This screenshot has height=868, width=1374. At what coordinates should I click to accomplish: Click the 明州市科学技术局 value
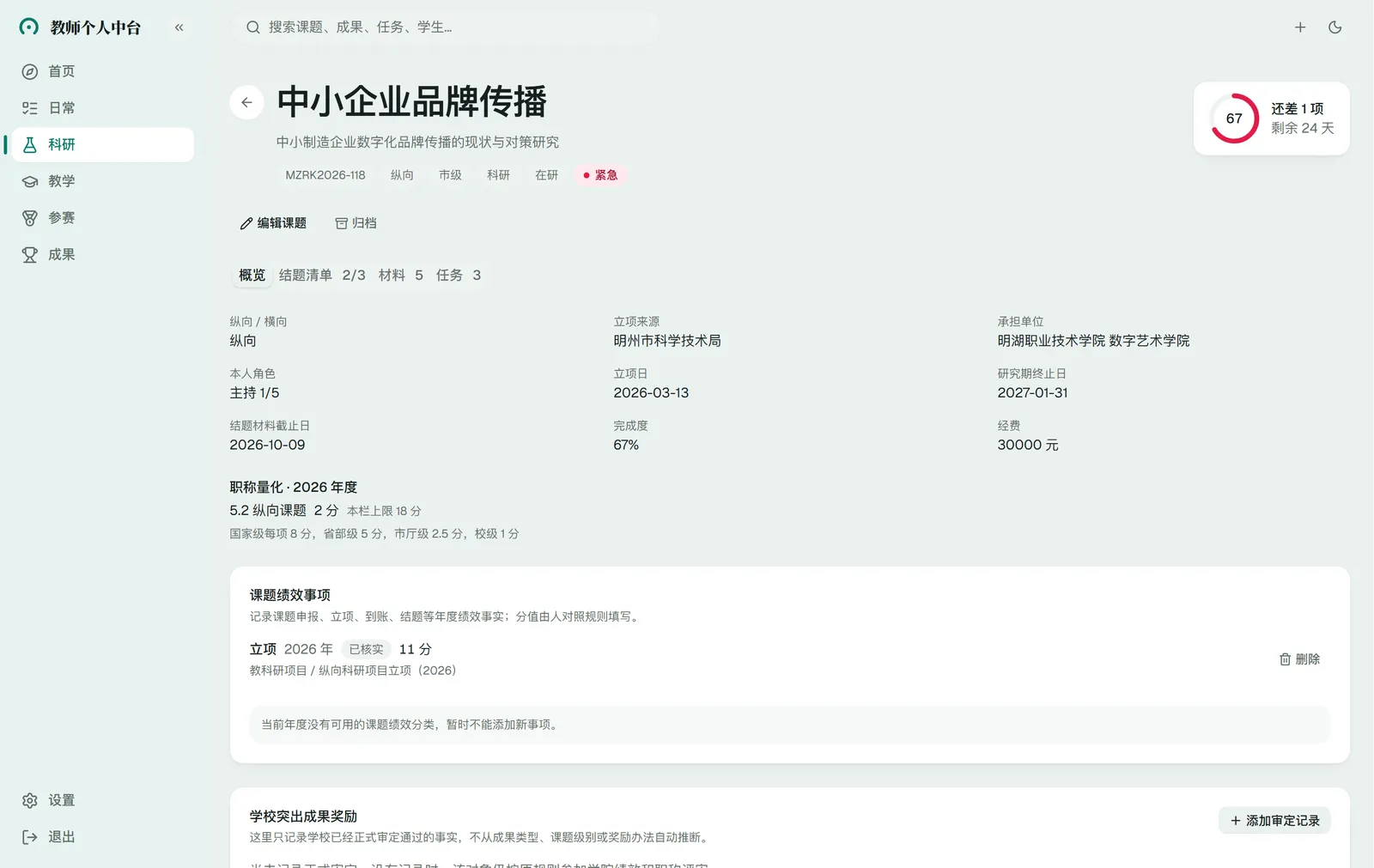tap(667, 341)
